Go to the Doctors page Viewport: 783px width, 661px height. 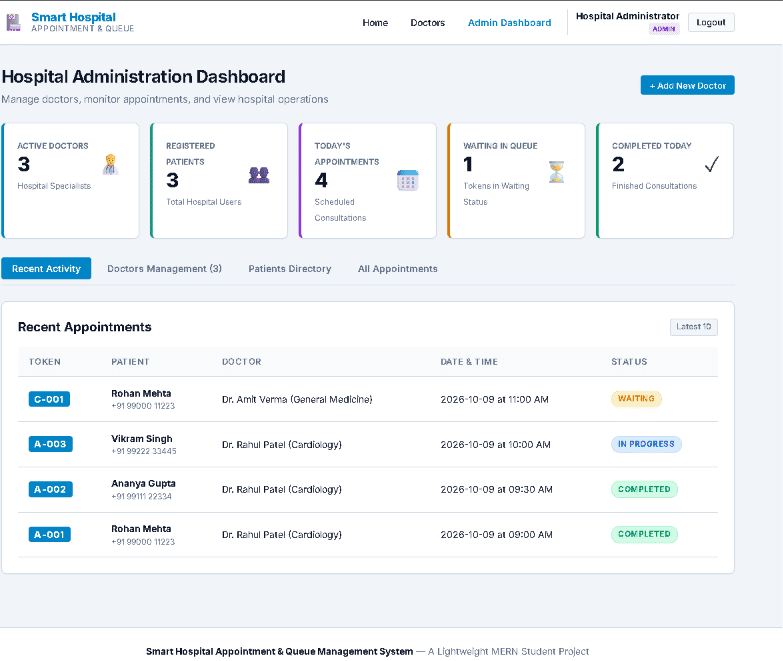click(x=427, y=22)
